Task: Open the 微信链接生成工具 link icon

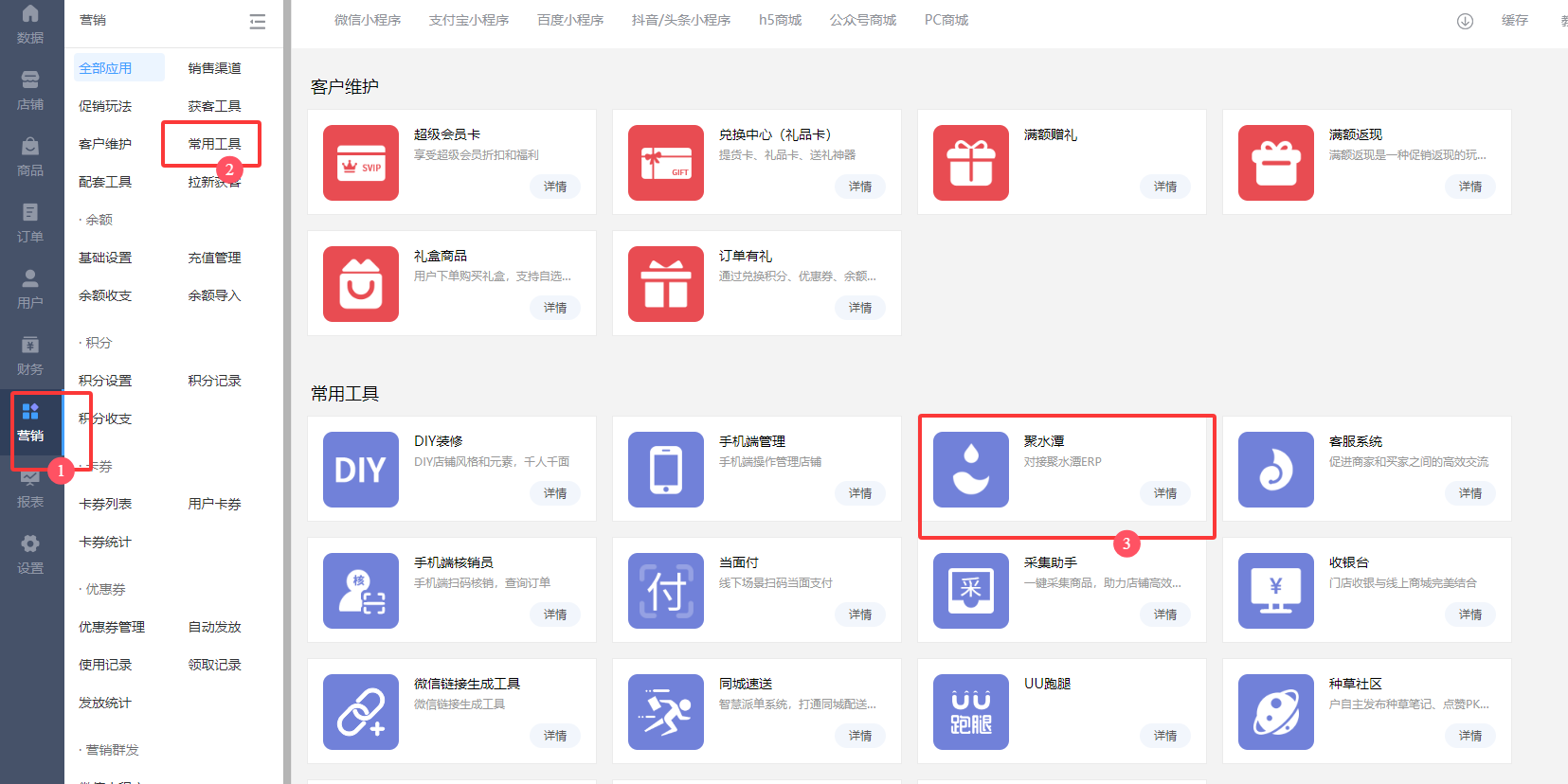Action: click(361, 712)
